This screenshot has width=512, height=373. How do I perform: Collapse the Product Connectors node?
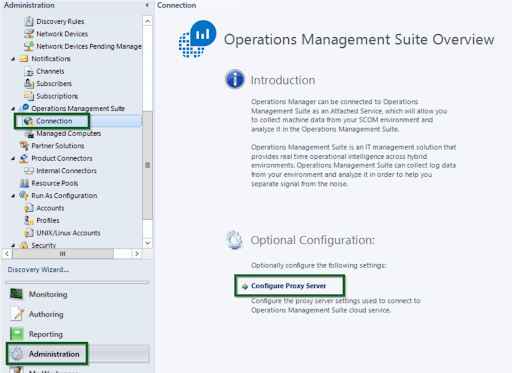pos(13,158)
